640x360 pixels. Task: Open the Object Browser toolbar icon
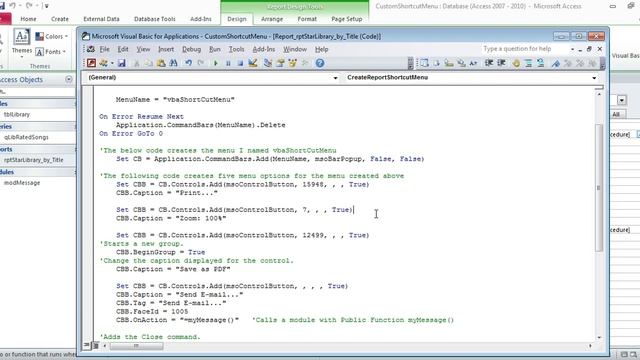pos(292,63)
